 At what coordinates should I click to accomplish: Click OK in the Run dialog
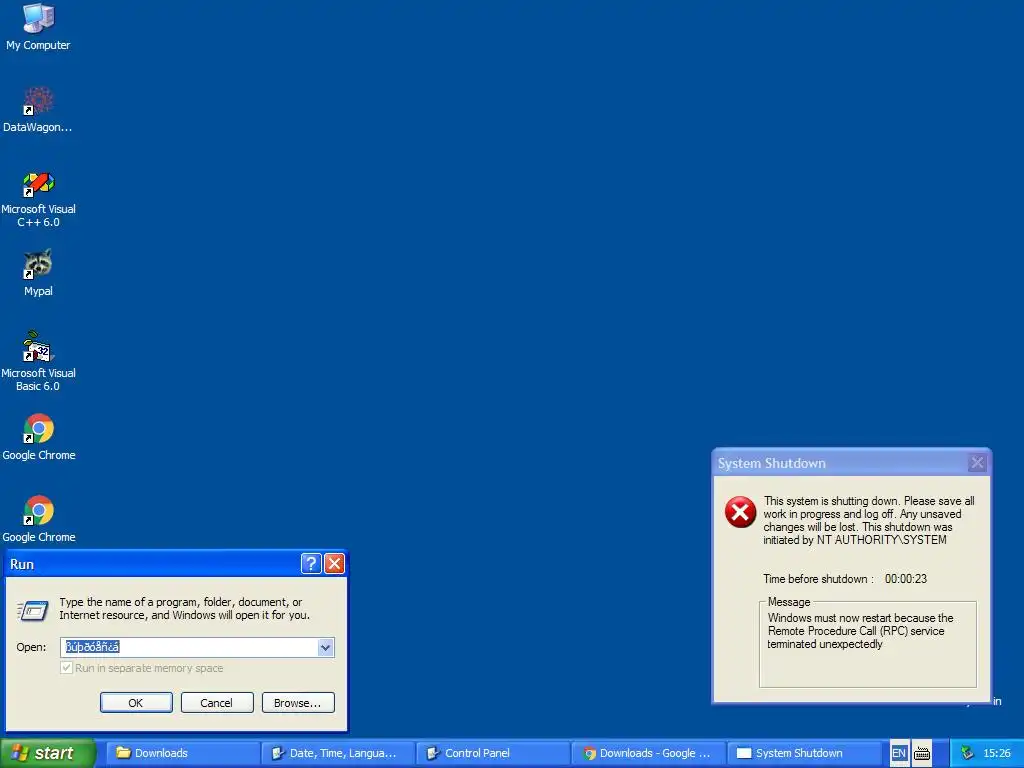(136, 703)
